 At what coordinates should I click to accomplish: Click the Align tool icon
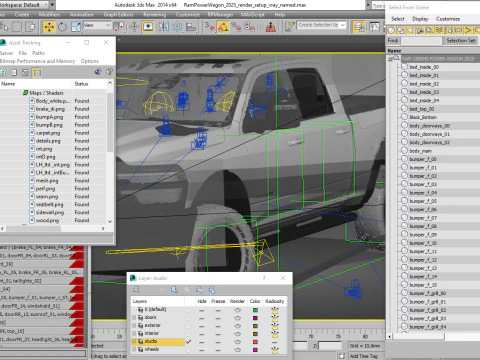(191, 27)
